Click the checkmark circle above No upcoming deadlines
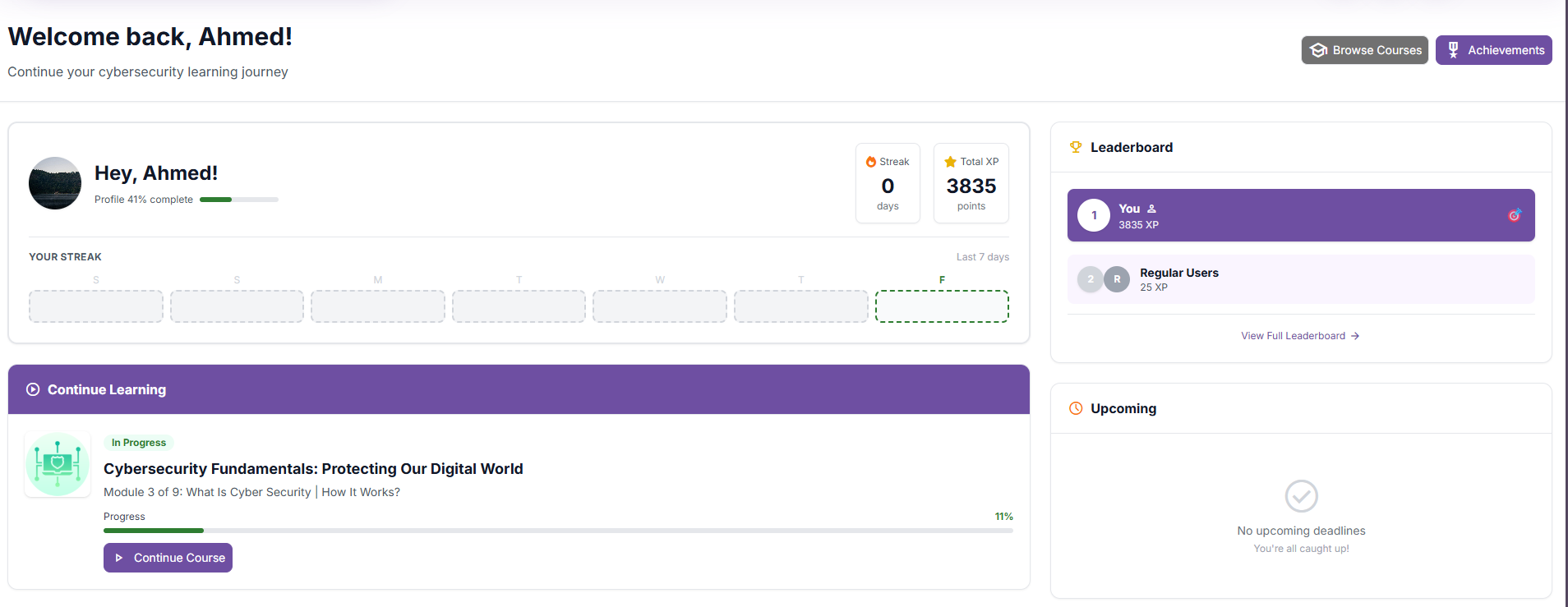This screenshot has width=1568, height=607. coord(1301,496)
